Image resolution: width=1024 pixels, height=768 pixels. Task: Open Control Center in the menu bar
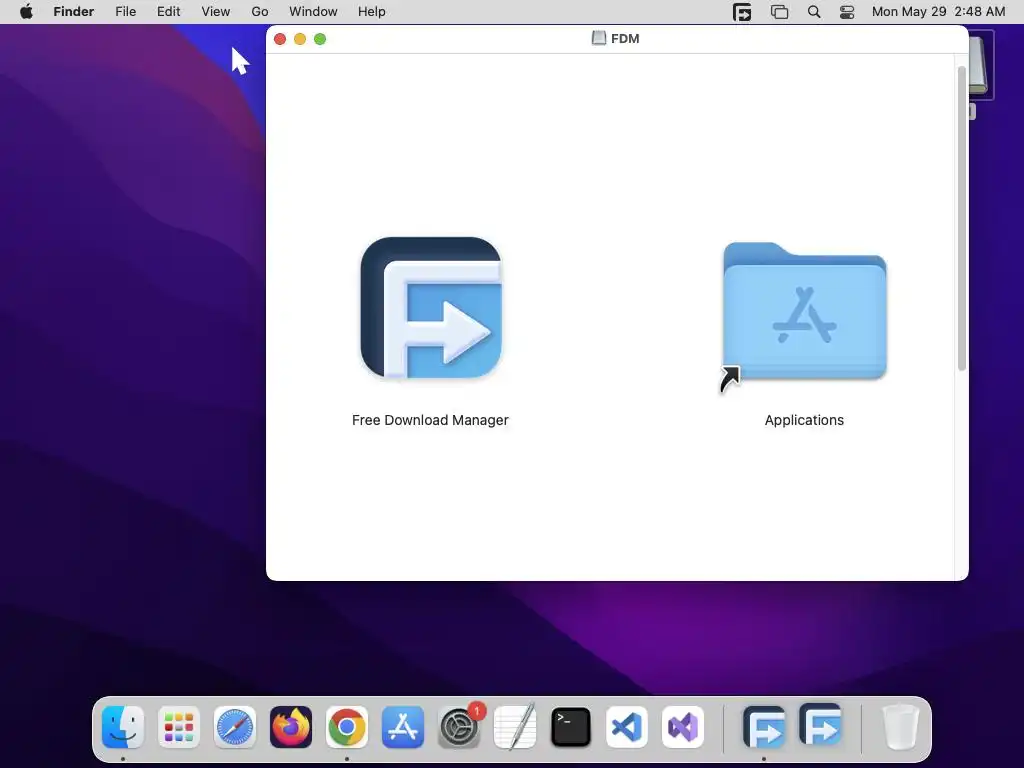(x=847, y=12)
